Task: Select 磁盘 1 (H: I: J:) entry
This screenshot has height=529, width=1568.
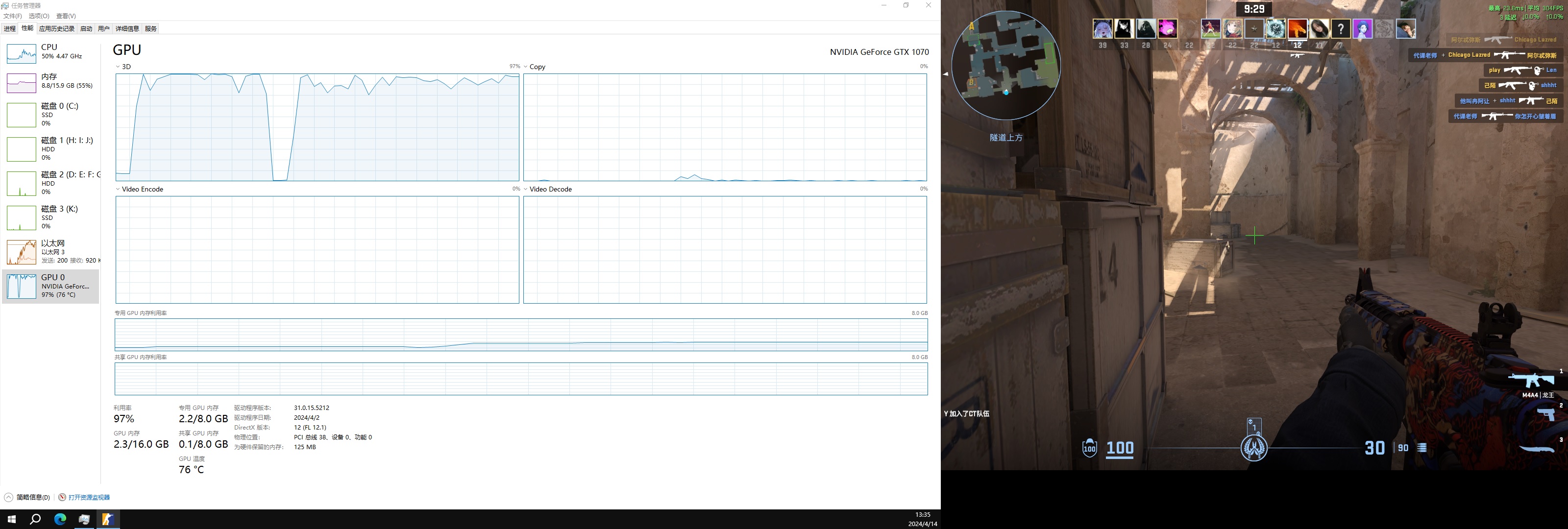Action: tap(51, 148)
